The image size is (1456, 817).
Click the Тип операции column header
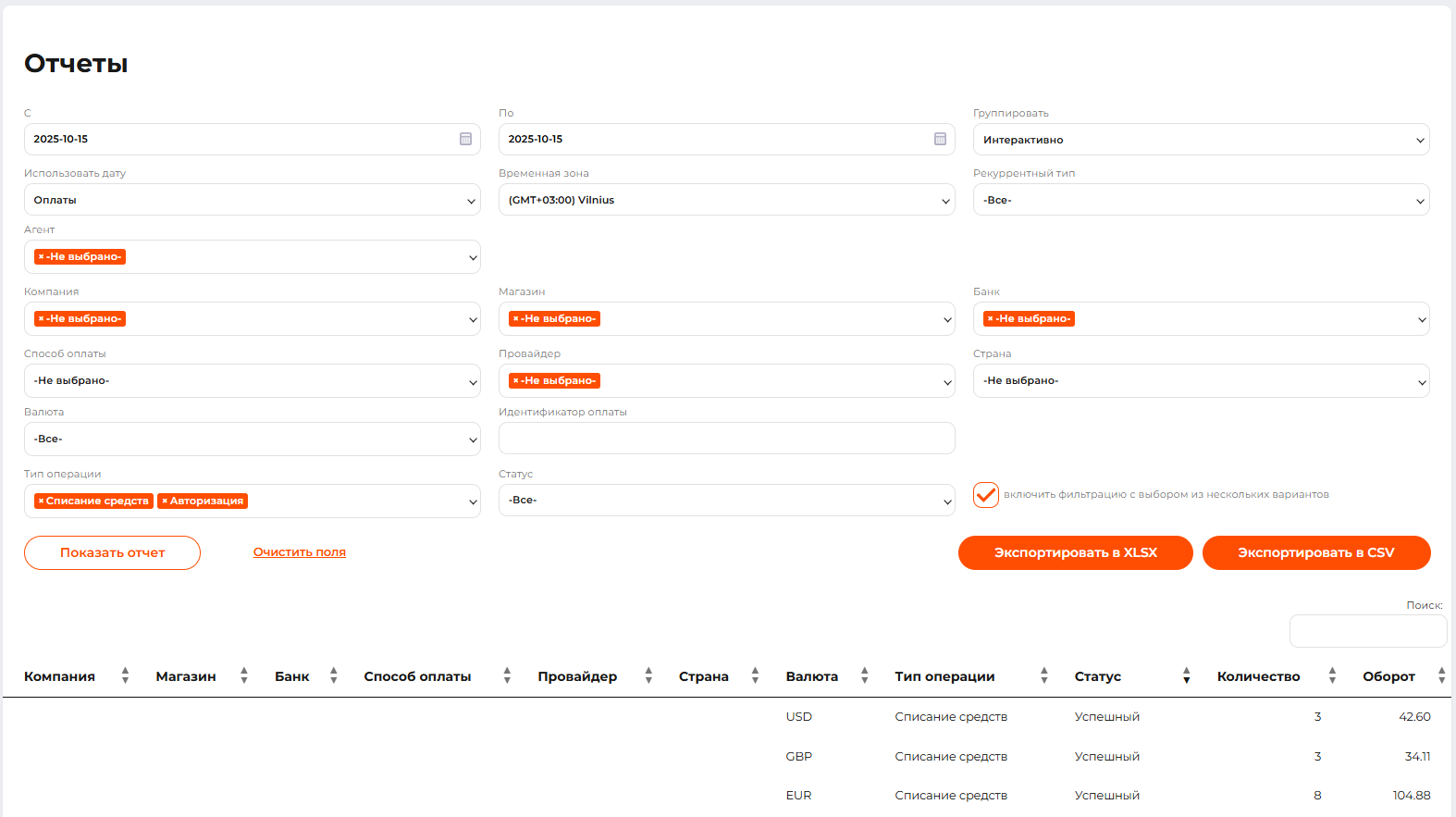tap(944, 676)
